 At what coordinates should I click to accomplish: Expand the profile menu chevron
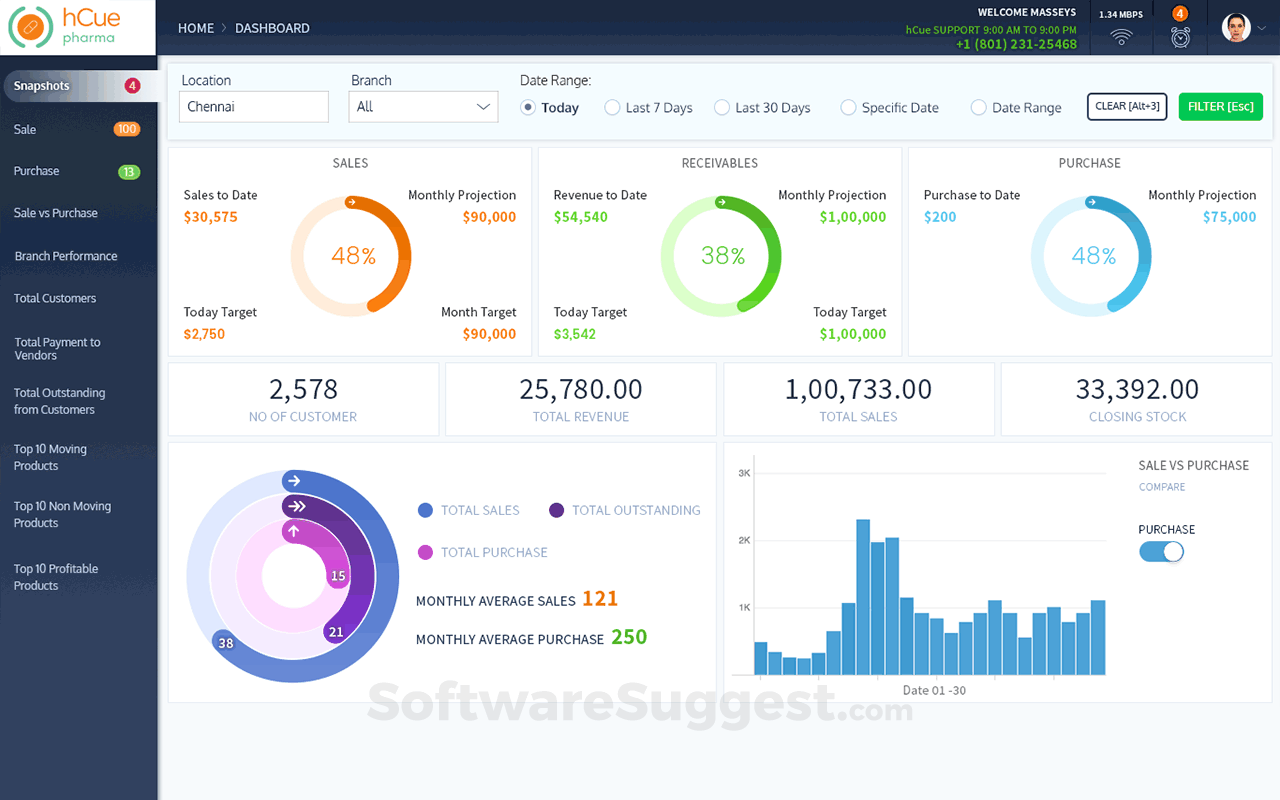click(x=1262, y=27)
